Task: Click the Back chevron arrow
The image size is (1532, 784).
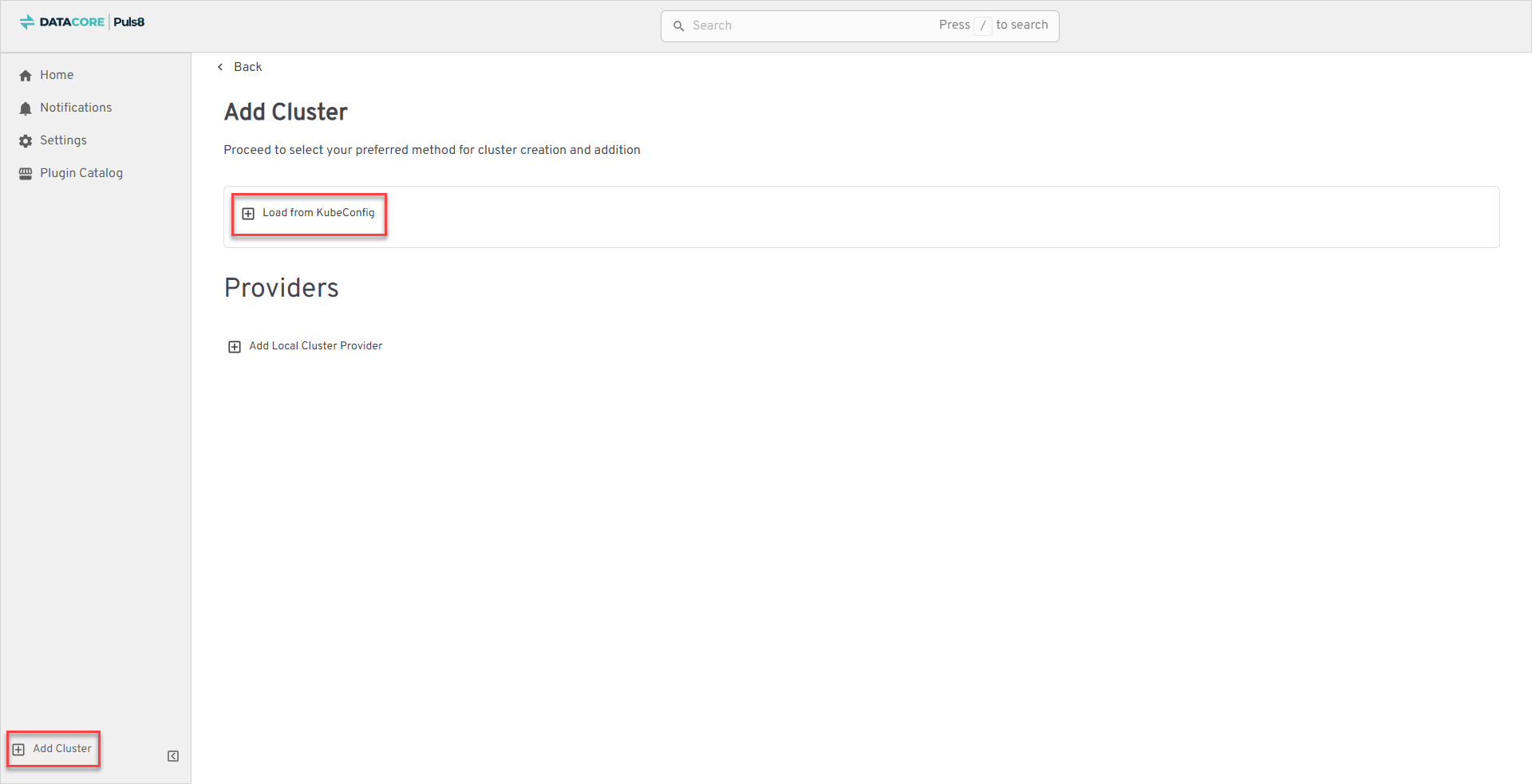Action: (220, 68)
